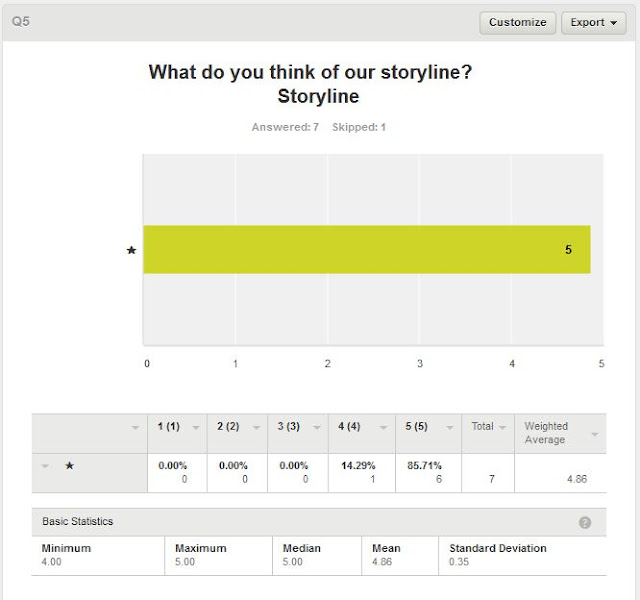Open the dropdown arrow on column 1 (1)
640x600 pixels.
(x=196, y=427)
